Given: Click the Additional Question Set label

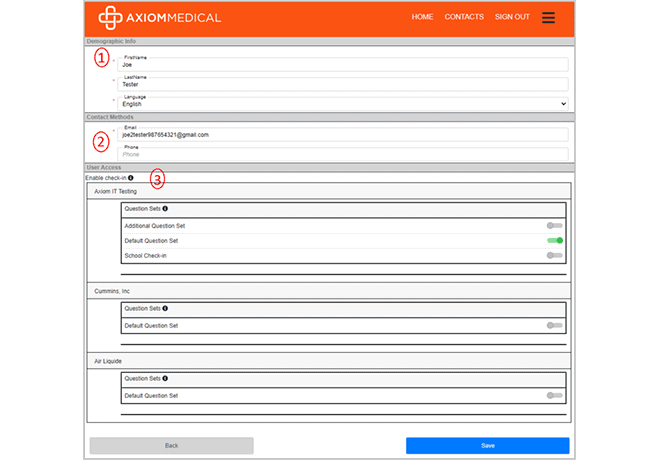Looking at the screenshot, I should pos(154,226).
